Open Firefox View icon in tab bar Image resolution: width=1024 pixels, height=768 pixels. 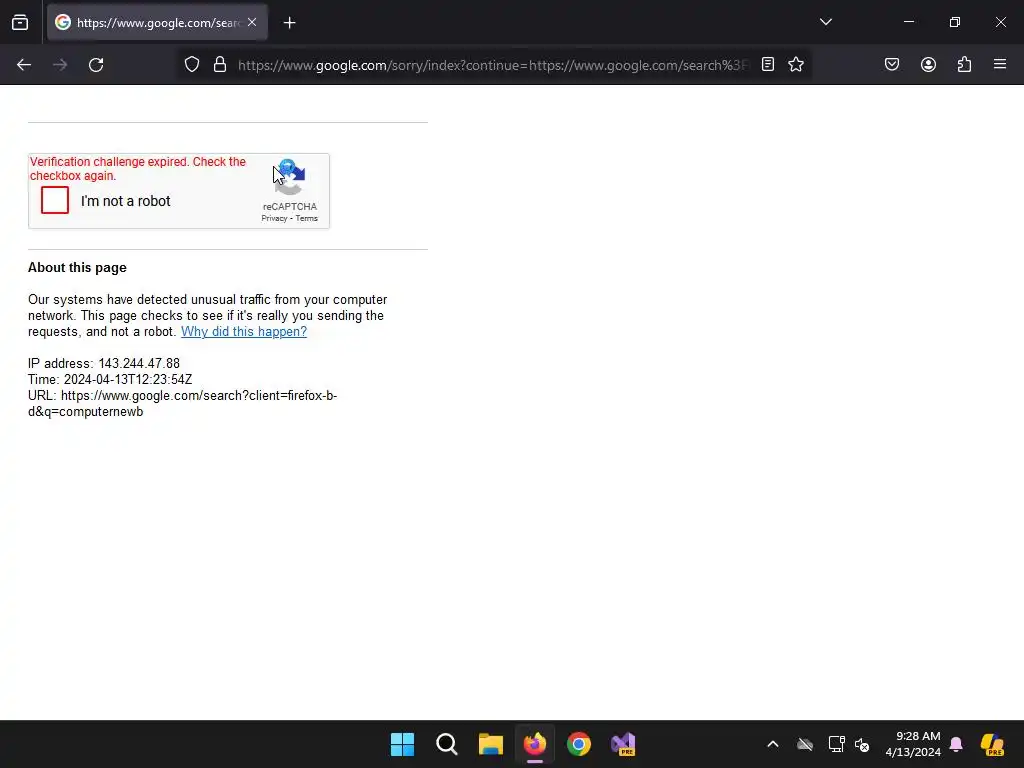(20, 23)
